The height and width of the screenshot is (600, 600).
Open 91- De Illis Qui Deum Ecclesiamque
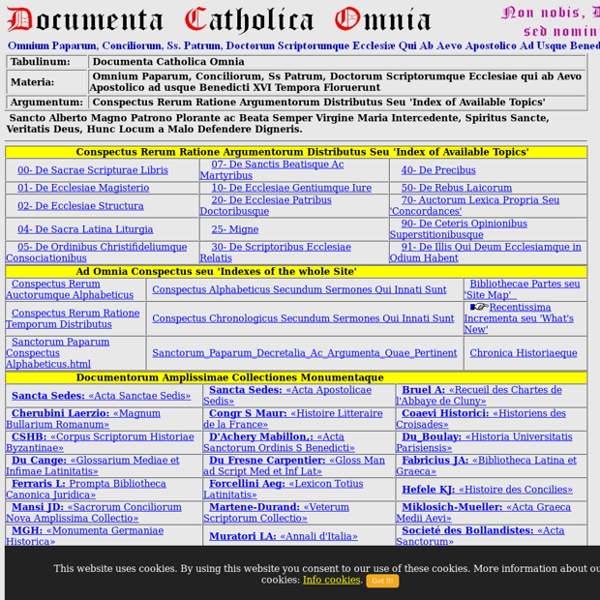(x=485, y=252)
